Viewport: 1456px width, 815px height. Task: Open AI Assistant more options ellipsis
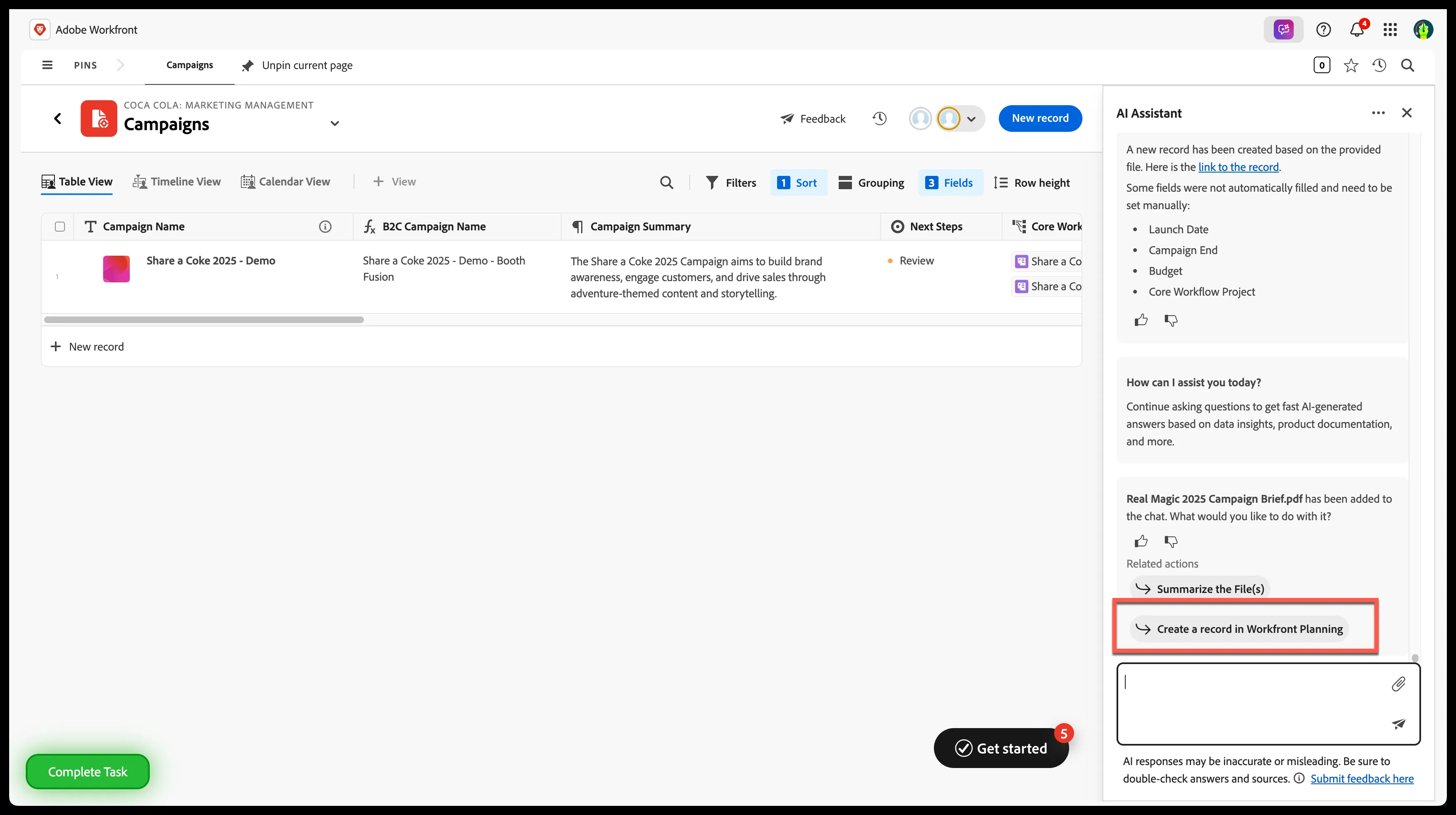(x=1378, y=113)
